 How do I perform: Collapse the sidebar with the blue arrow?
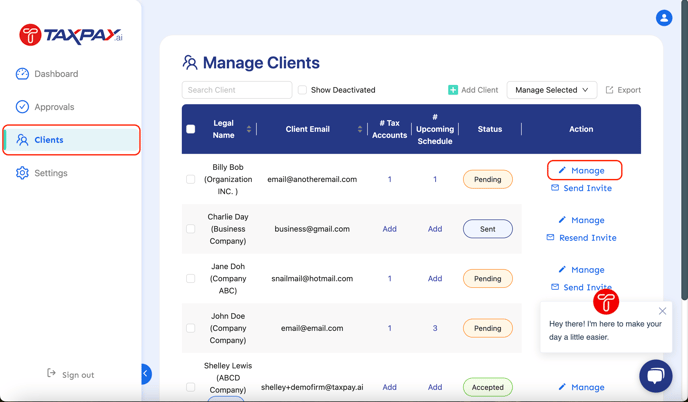click(x=146, y=374)
